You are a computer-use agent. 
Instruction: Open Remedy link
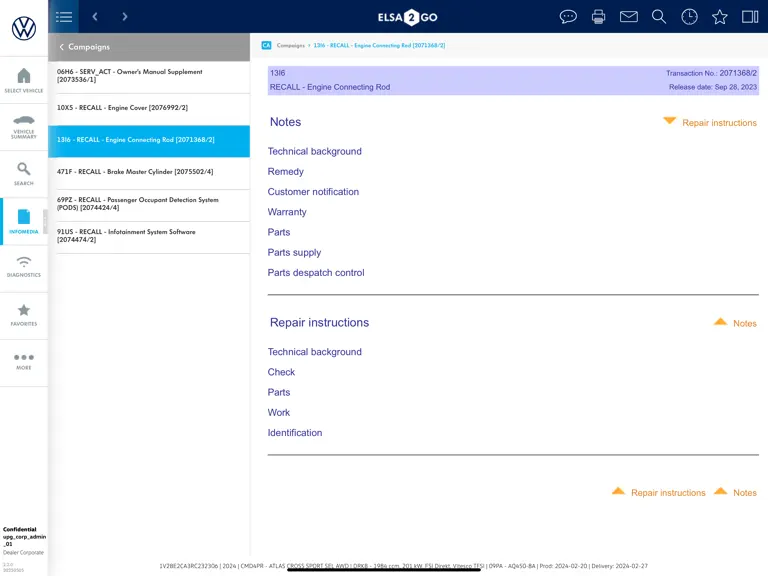tap(286, 172)
